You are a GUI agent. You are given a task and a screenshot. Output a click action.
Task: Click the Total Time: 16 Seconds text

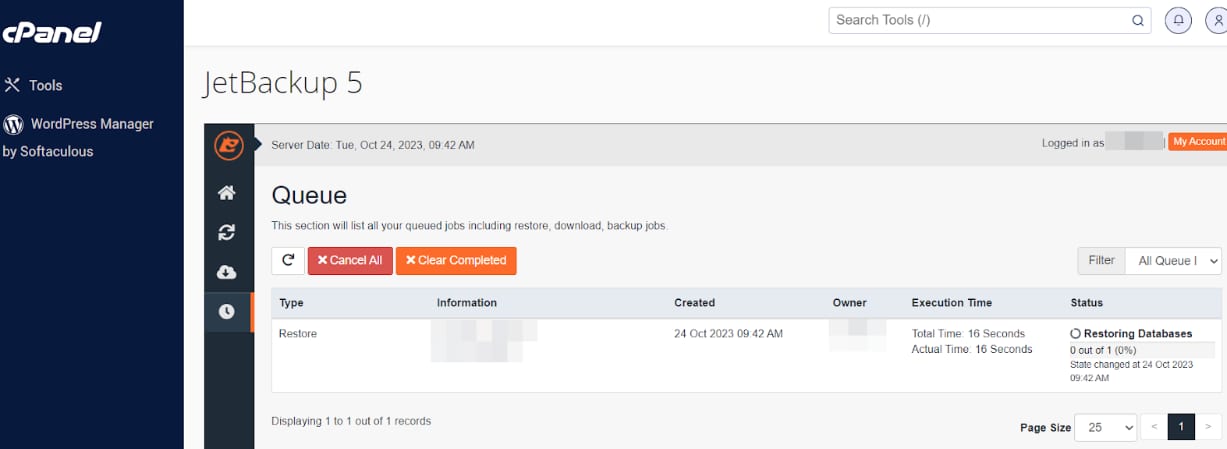(x=969, y=334)
